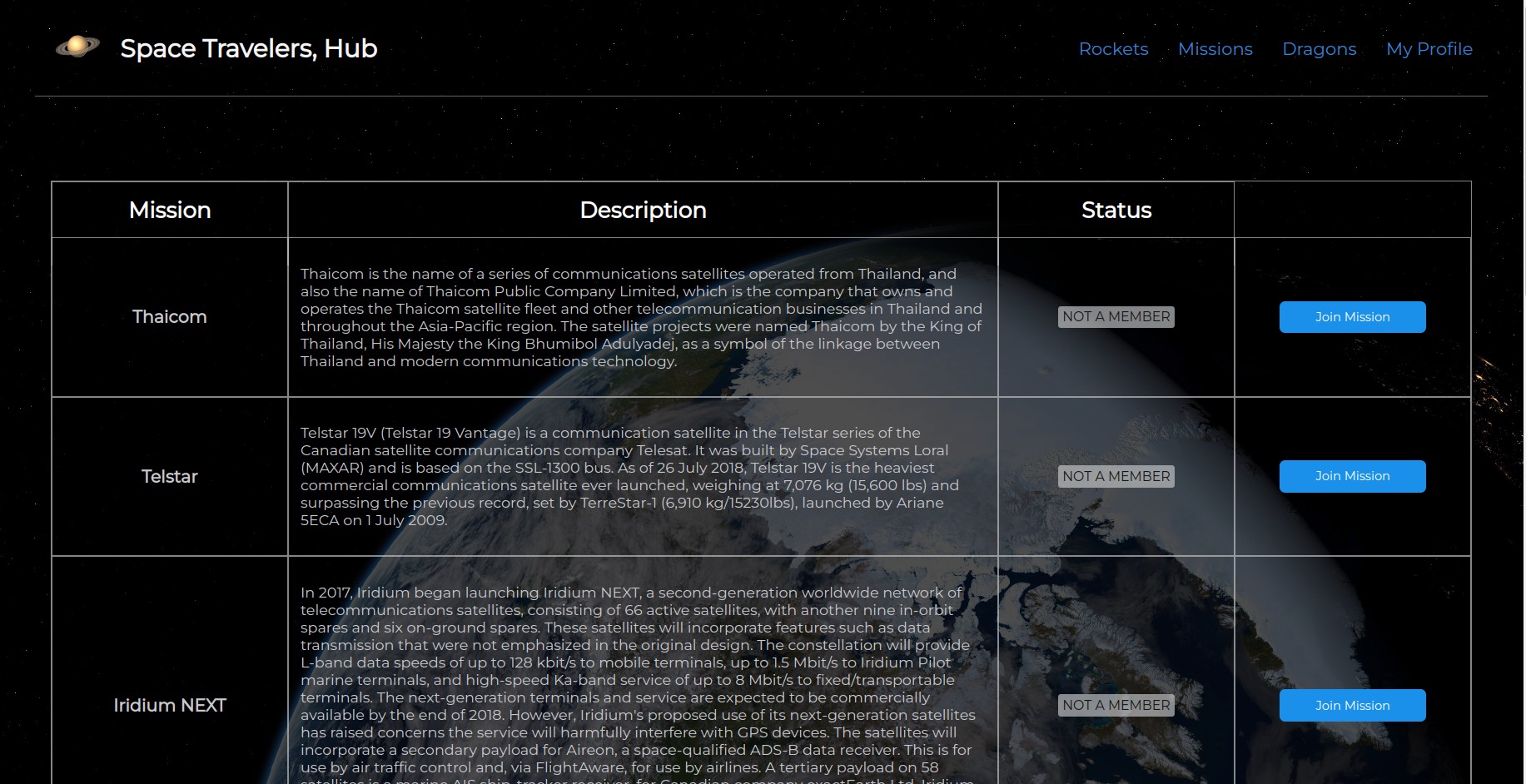
Task: Click Thaicom's NOT A MEMBER badge
Action: click(1116, 317)
